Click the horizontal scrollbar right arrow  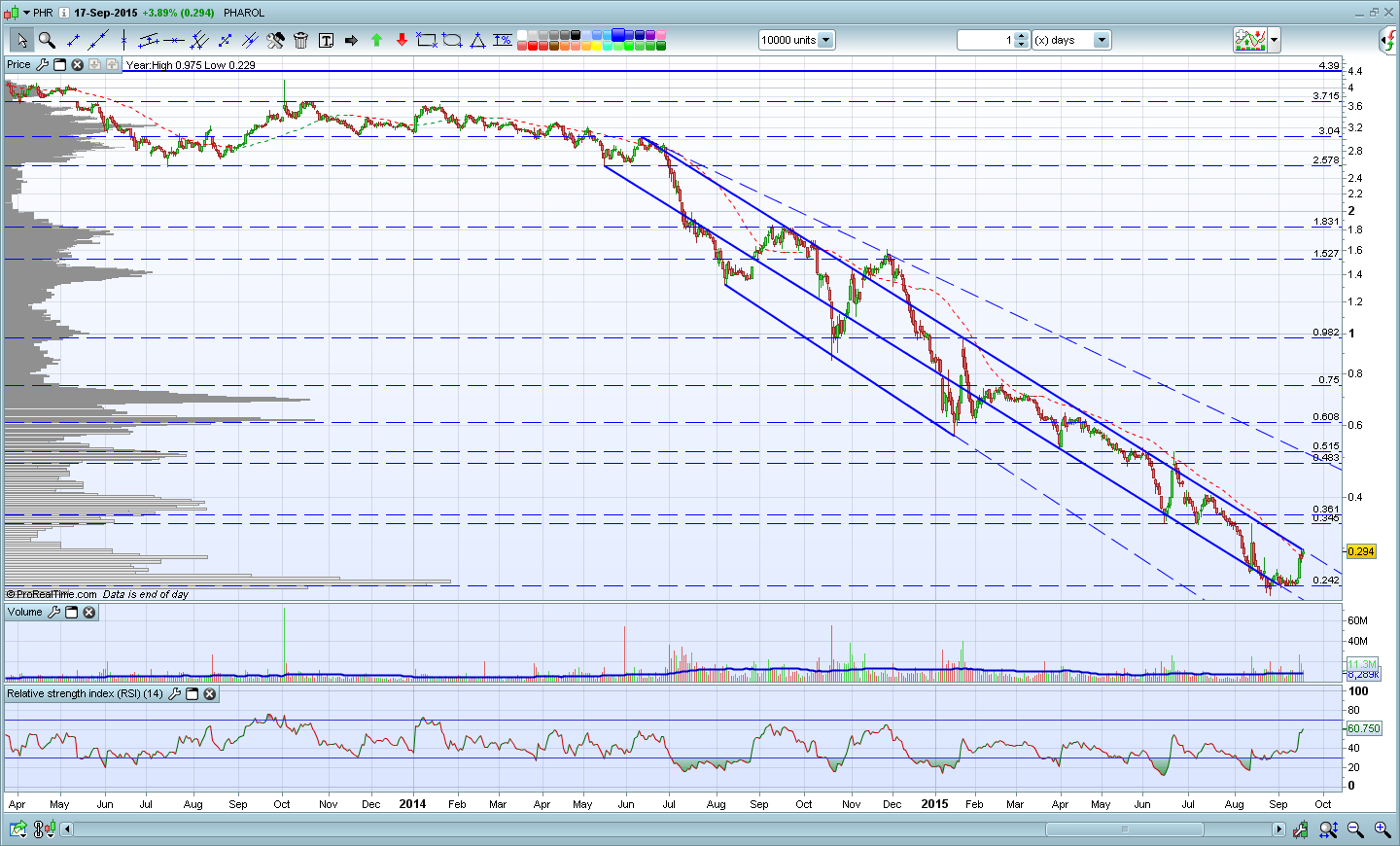(1279, 829)
